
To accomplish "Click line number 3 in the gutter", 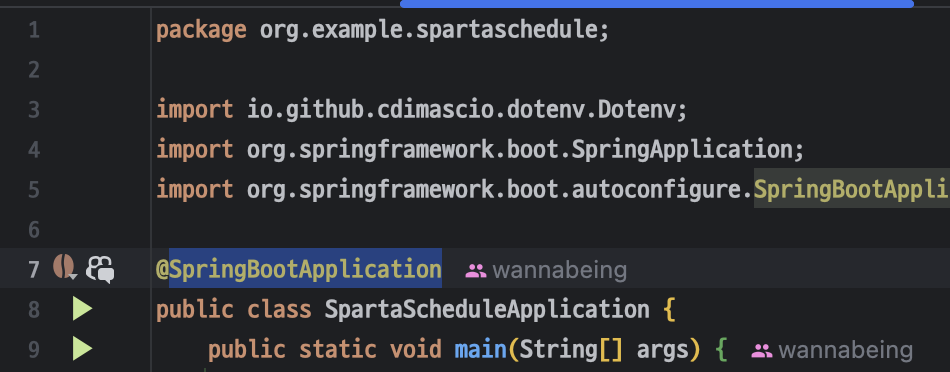I will pyautogui.click(x=34, y=110).
